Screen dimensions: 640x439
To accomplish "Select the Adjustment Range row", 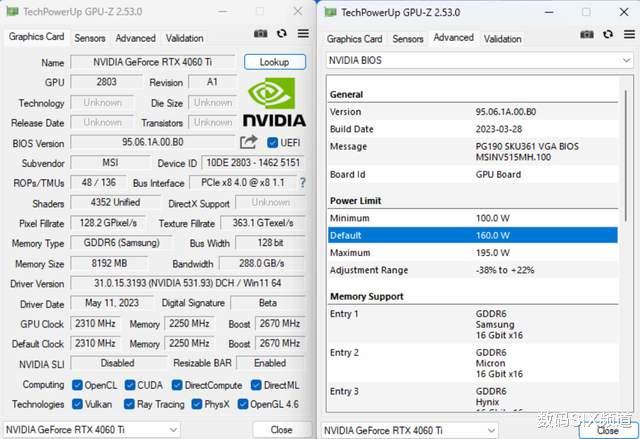I will pyautogui.click(x=473, y=270).
